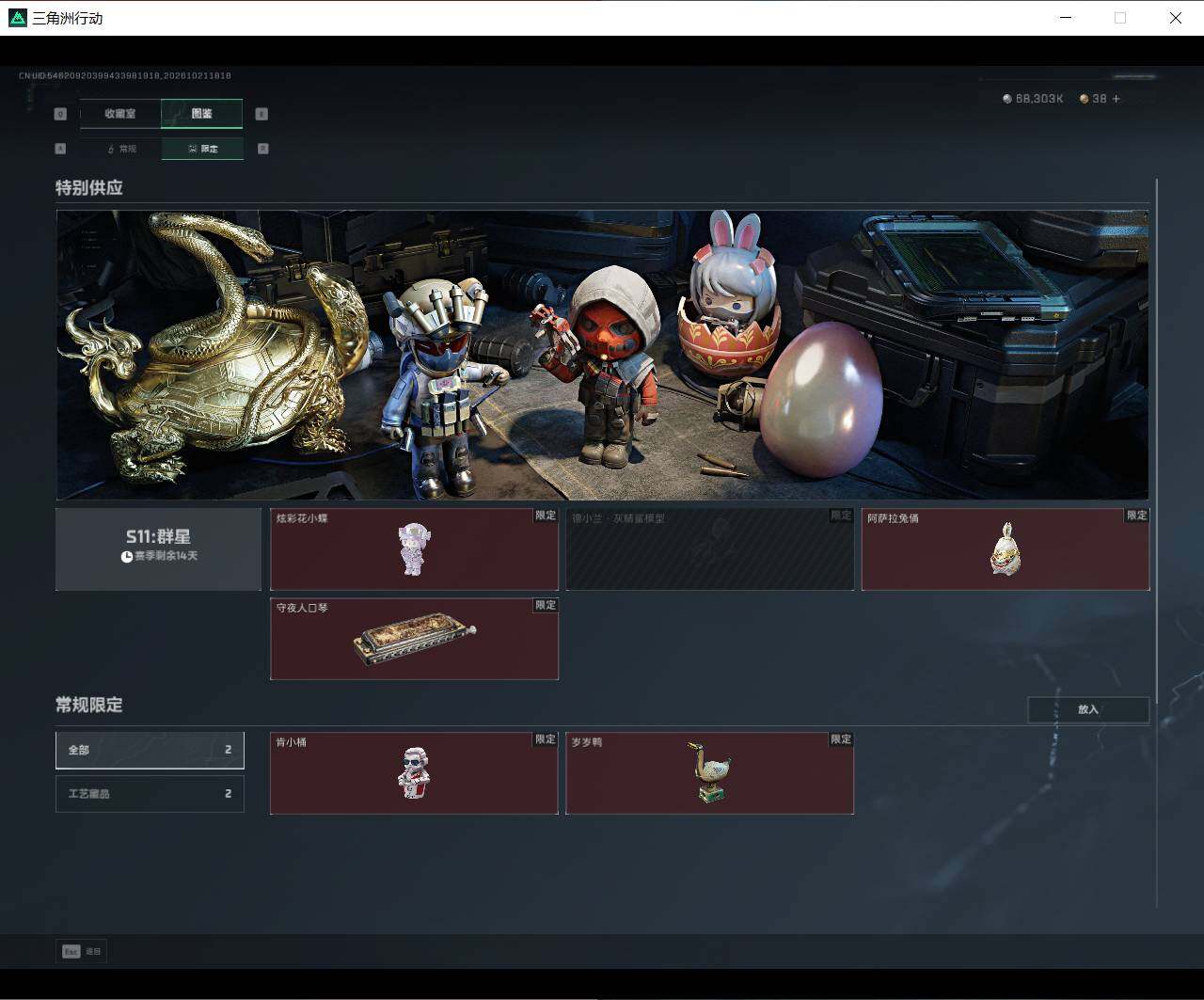Click the A key hint beside 常规

tap(61, 149)
